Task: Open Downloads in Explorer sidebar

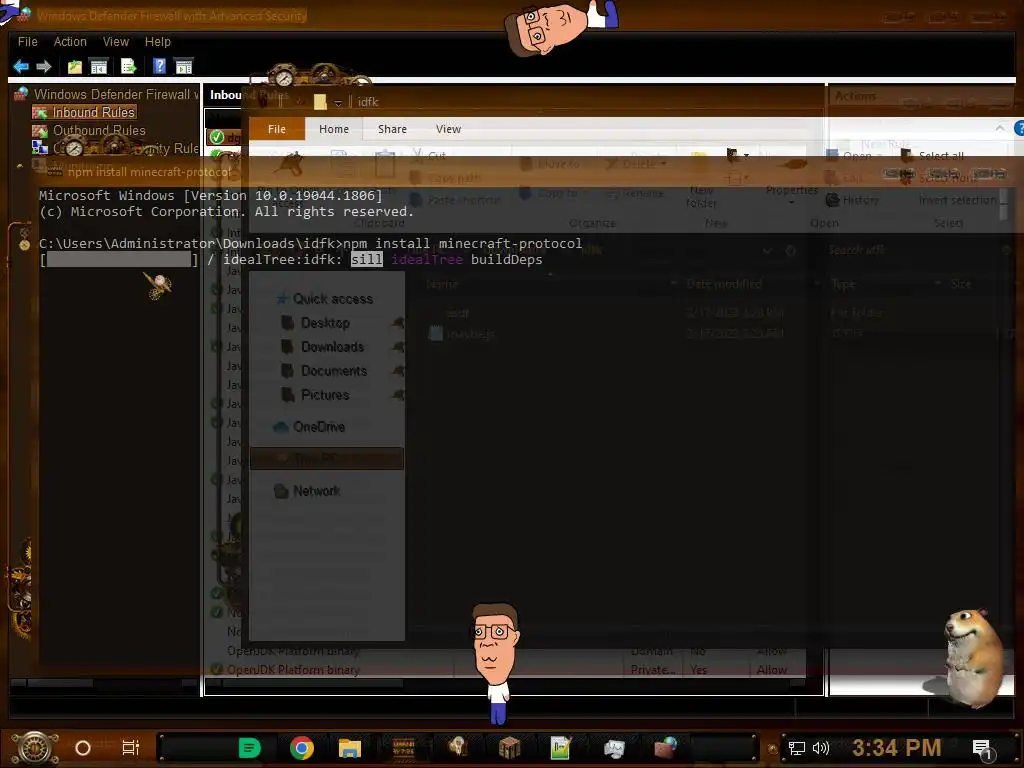Action: pyautogui.click(x=323, y=347)
